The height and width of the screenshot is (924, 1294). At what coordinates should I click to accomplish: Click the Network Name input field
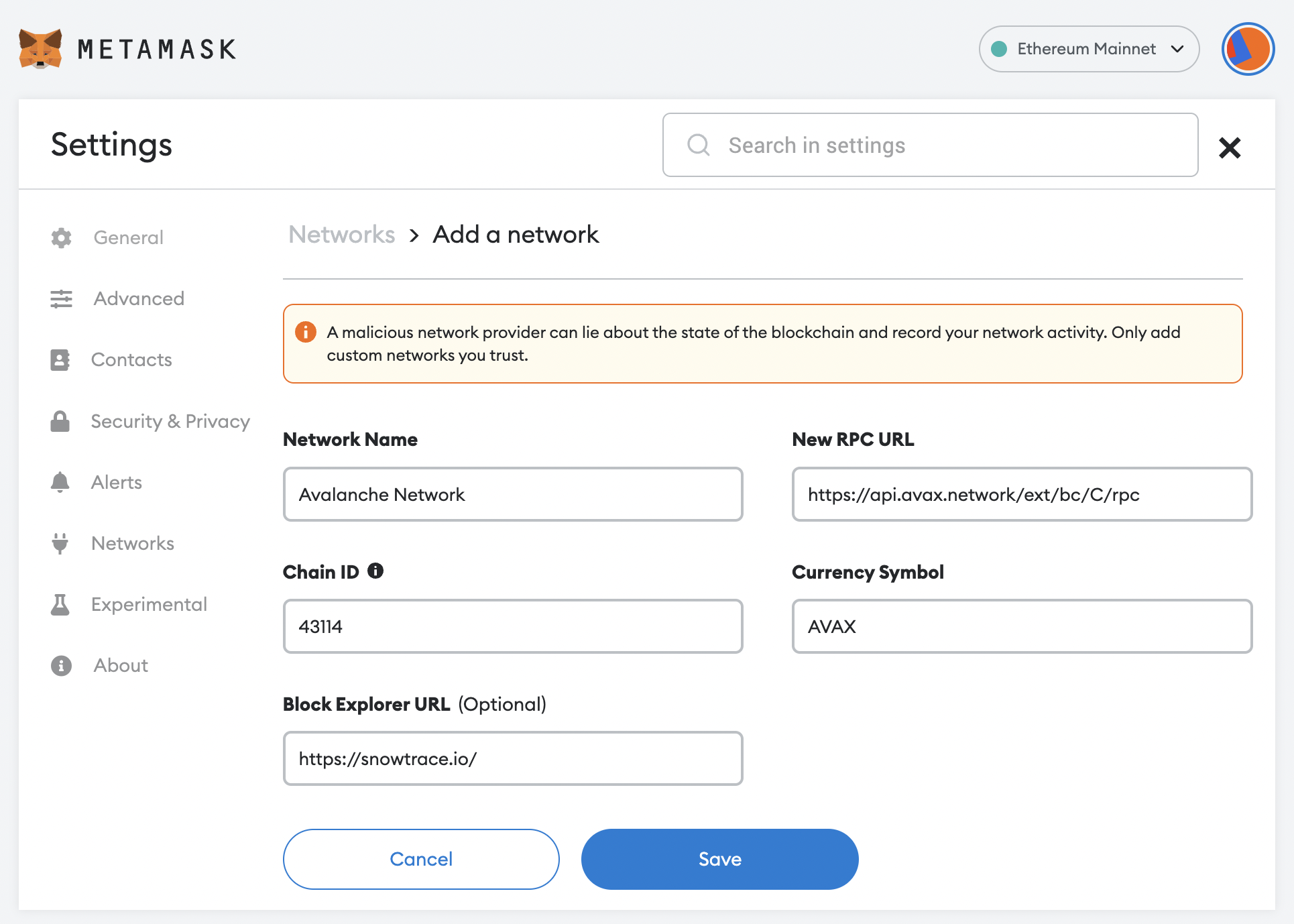pyautogui.click(x=513, y=494)
